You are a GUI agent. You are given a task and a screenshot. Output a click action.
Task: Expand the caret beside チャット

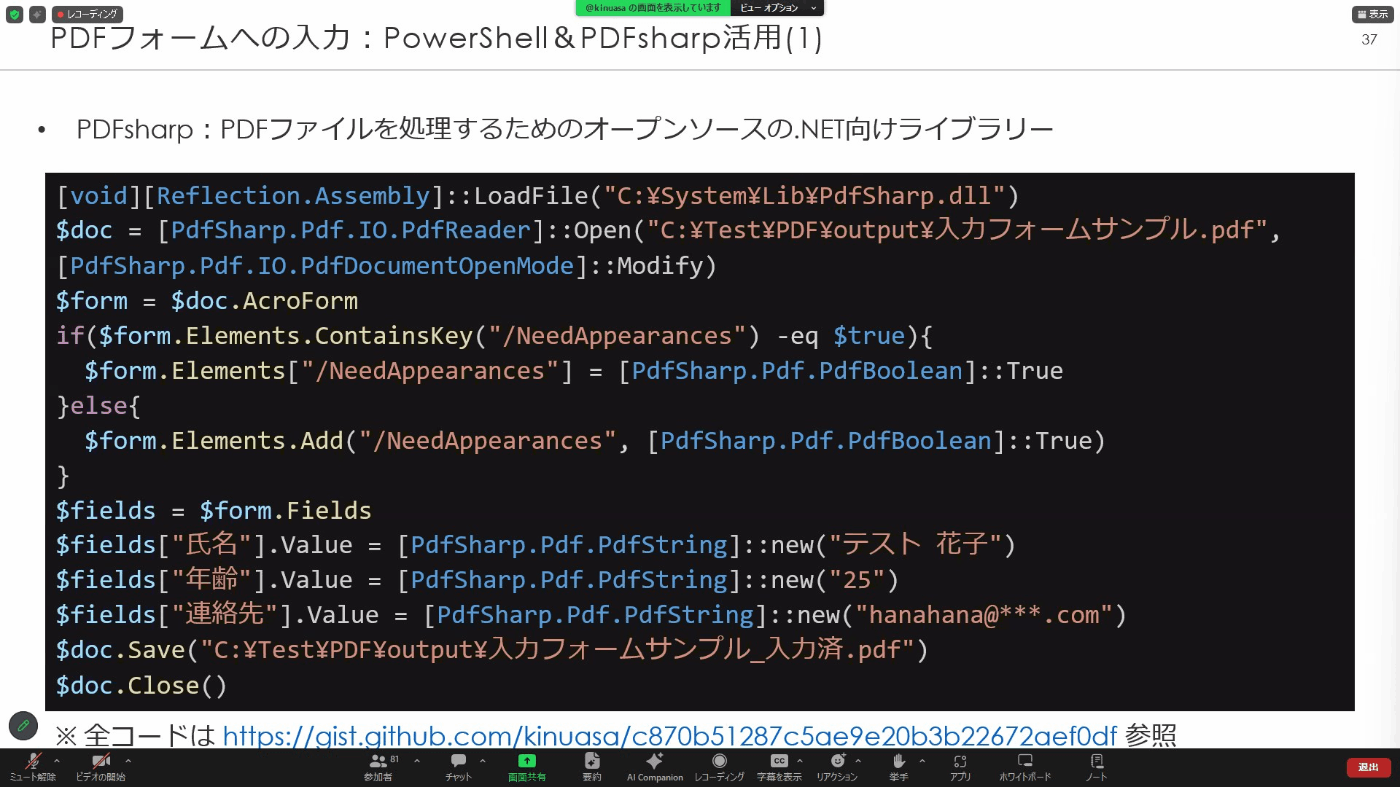click(x=483, y=761)
